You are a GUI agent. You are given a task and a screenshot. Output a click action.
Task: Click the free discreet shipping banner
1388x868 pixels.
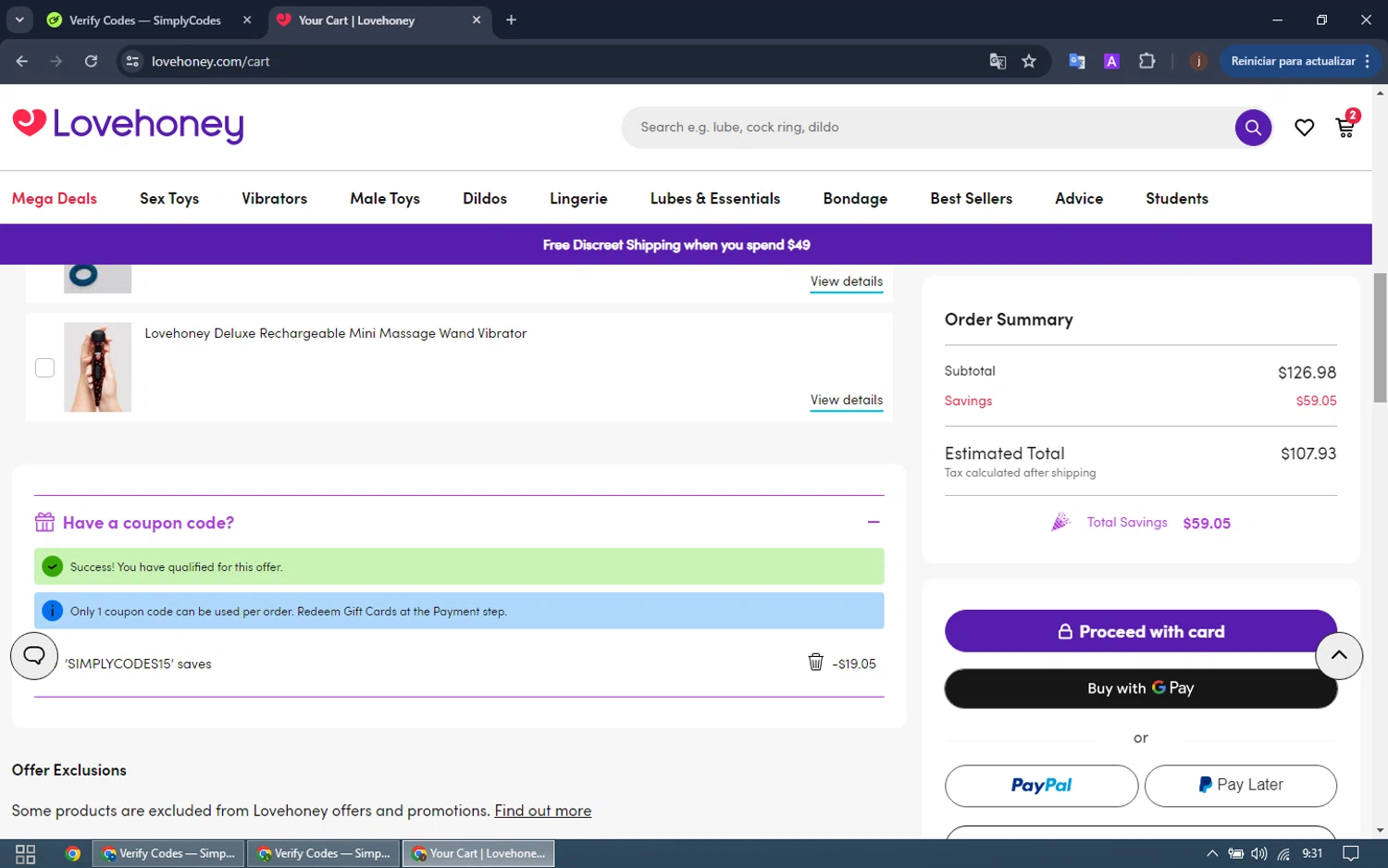[x=686, y=244]
